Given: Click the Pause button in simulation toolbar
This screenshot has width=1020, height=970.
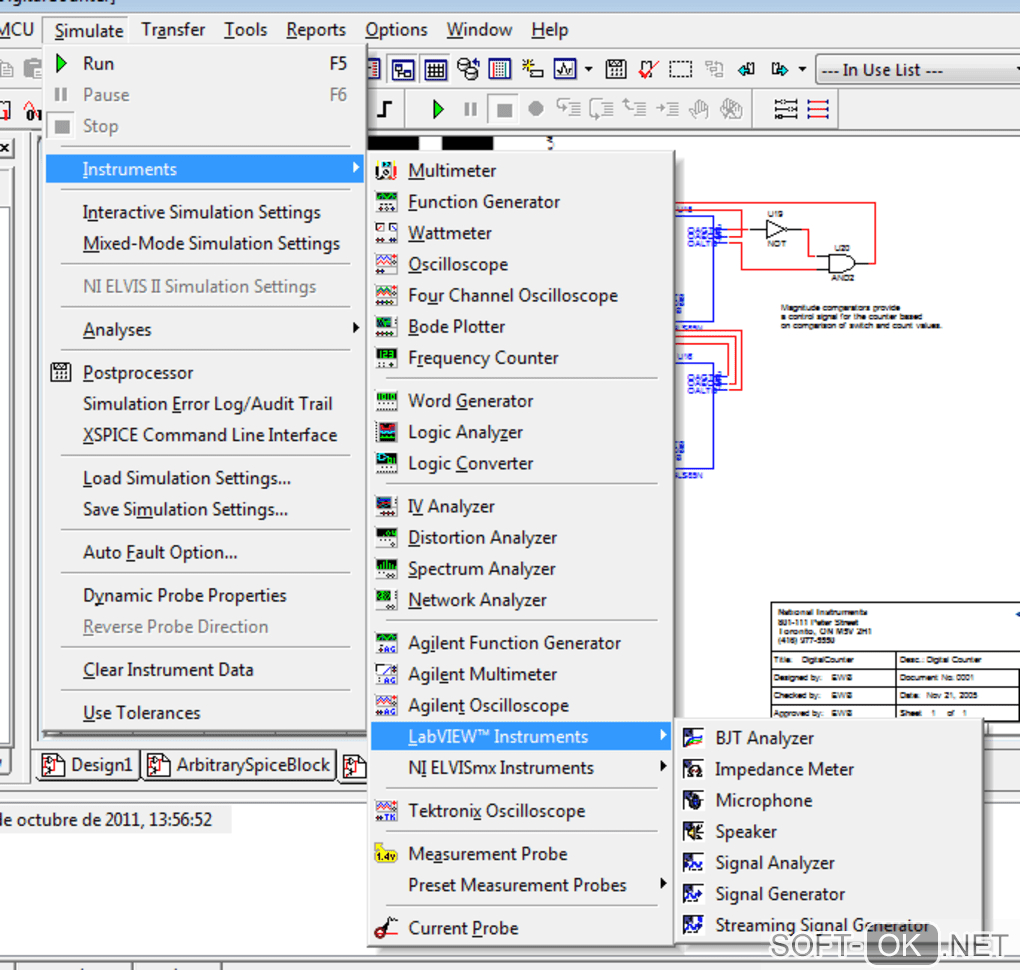Looking at the screenshot, I should pos(470,109).
